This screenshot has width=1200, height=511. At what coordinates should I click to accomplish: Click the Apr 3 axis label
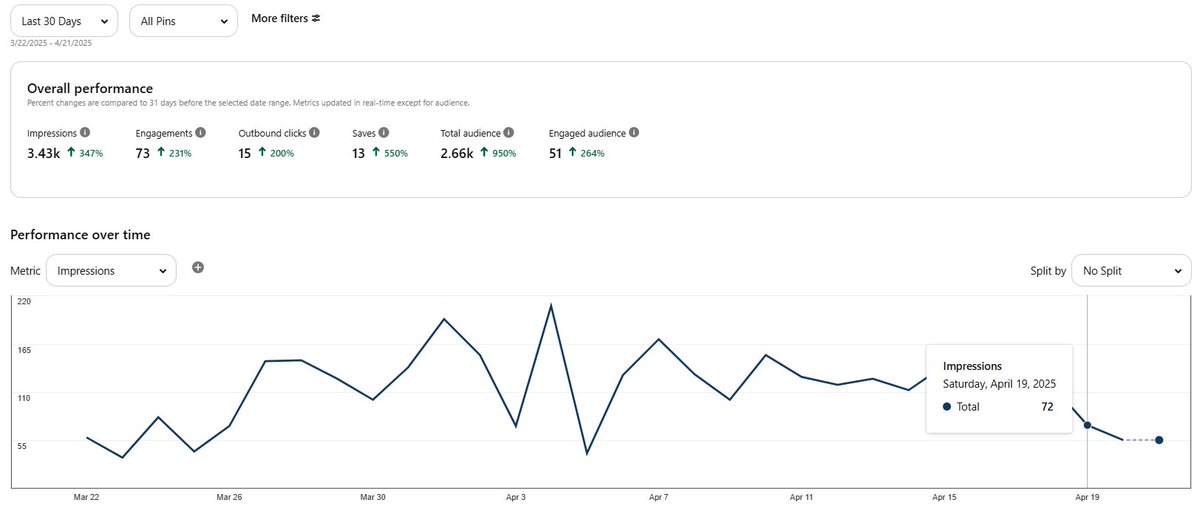tap(516, 496)
